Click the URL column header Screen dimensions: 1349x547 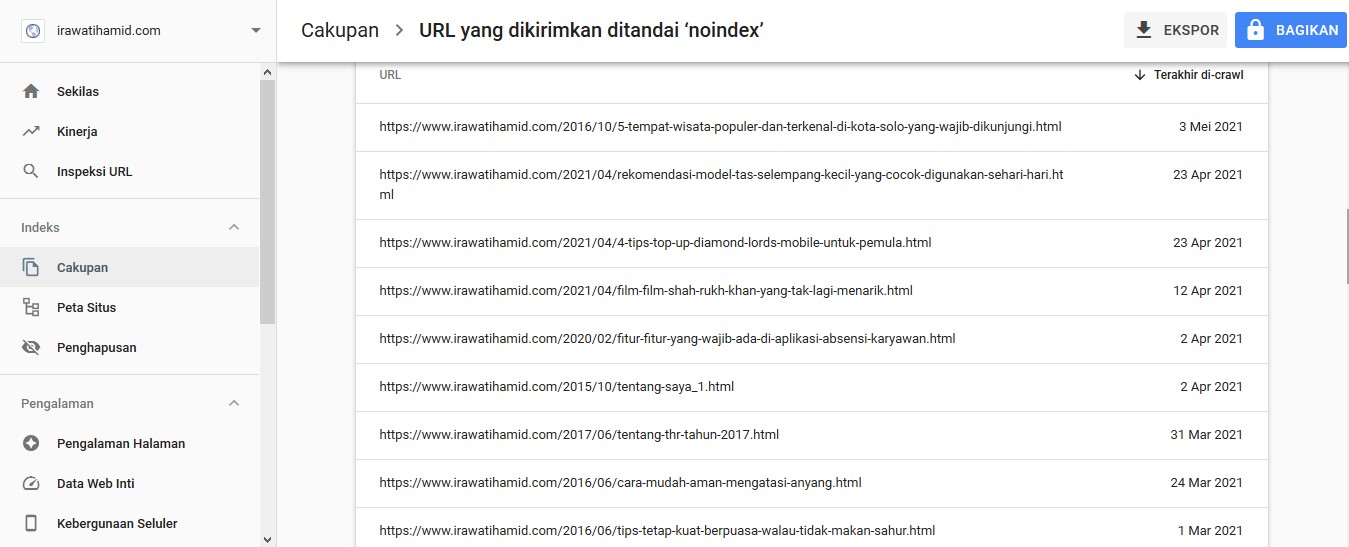click(x=390, y=75)
